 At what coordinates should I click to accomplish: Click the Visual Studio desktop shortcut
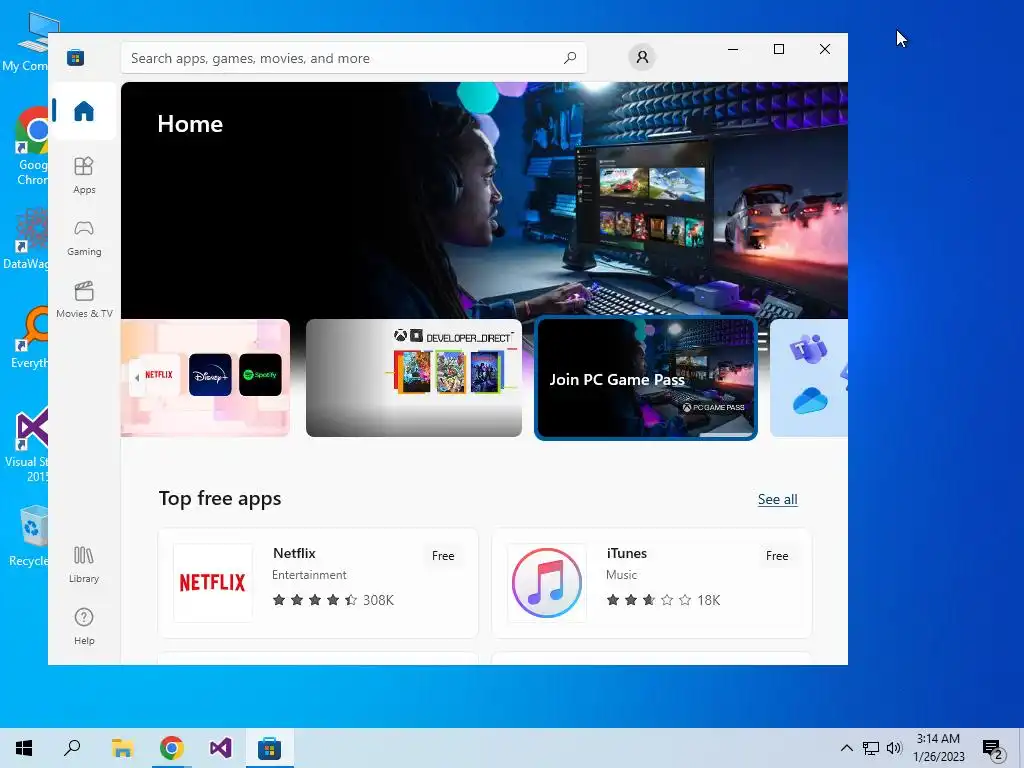tap(27, 445)
